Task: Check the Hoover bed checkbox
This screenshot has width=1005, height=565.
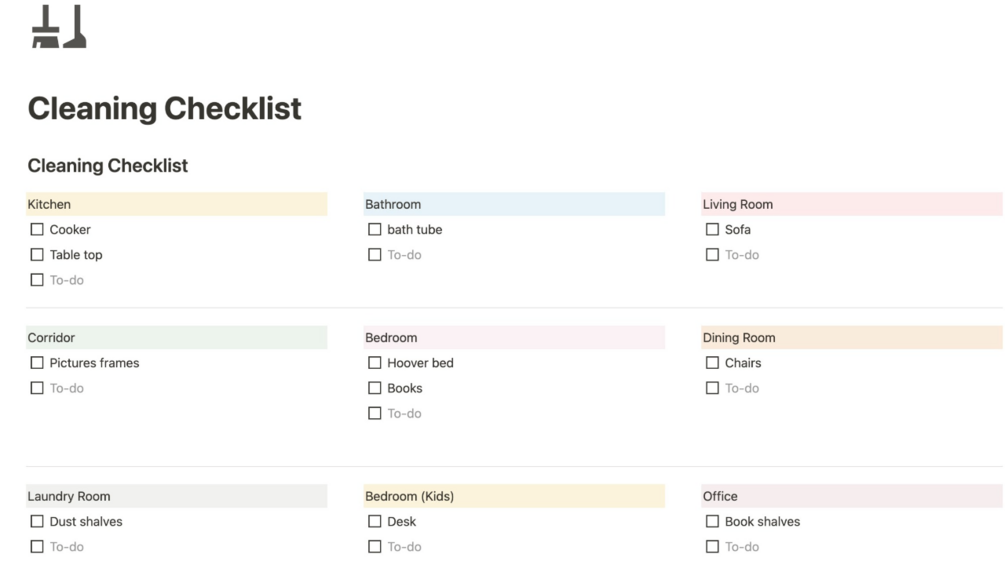Action: pyautogui.click(x=375, y=363)
